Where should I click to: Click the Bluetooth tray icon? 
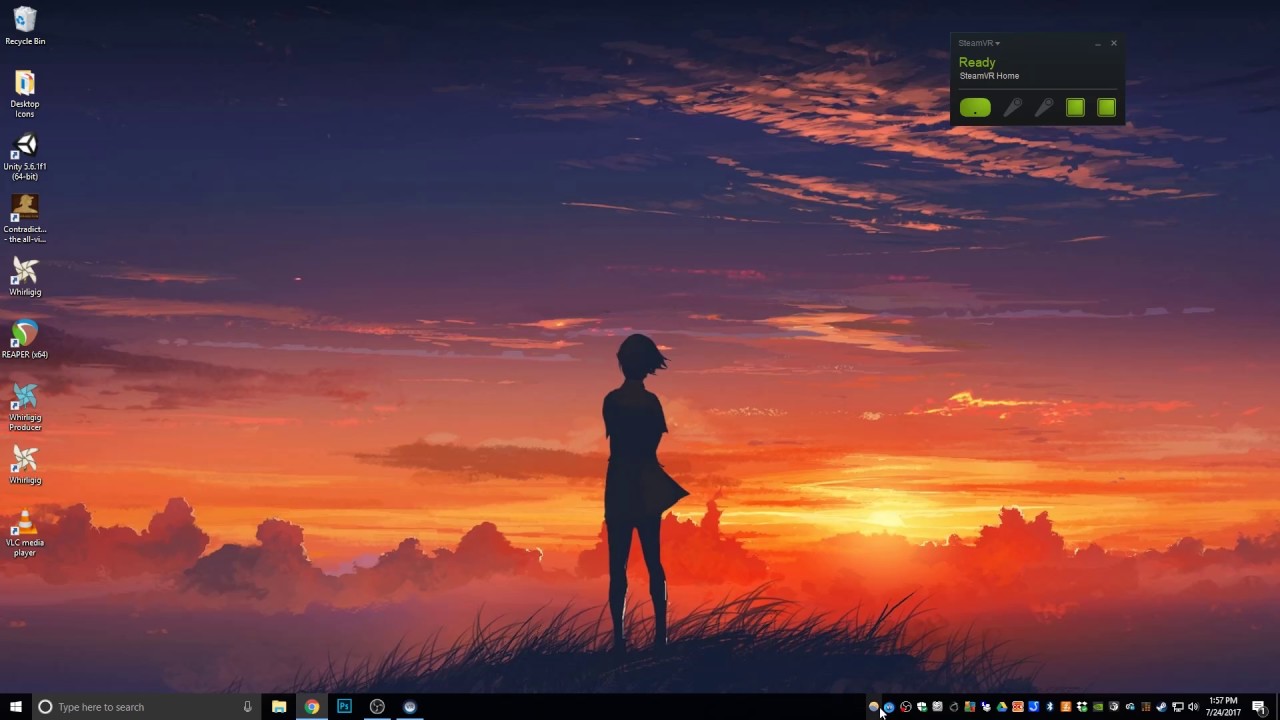point(1049,707)
